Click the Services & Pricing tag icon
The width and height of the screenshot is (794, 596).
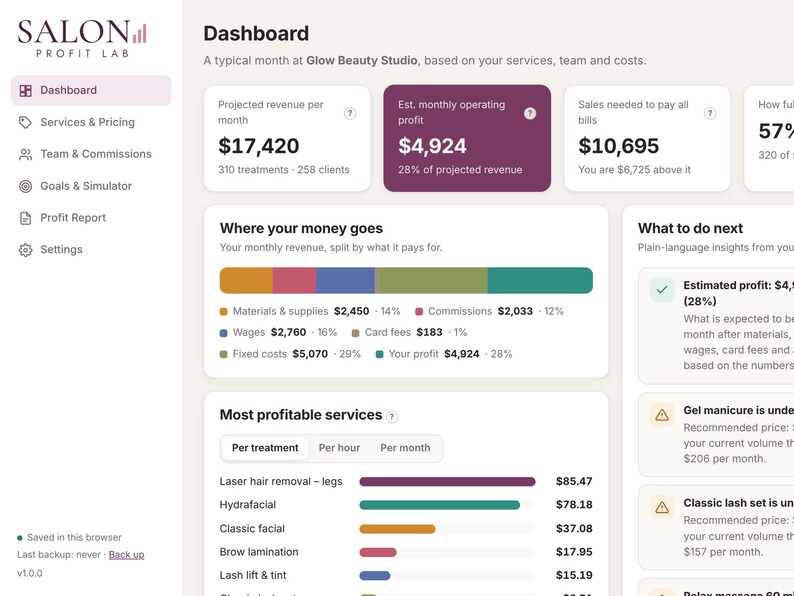[x=25, y=123]
